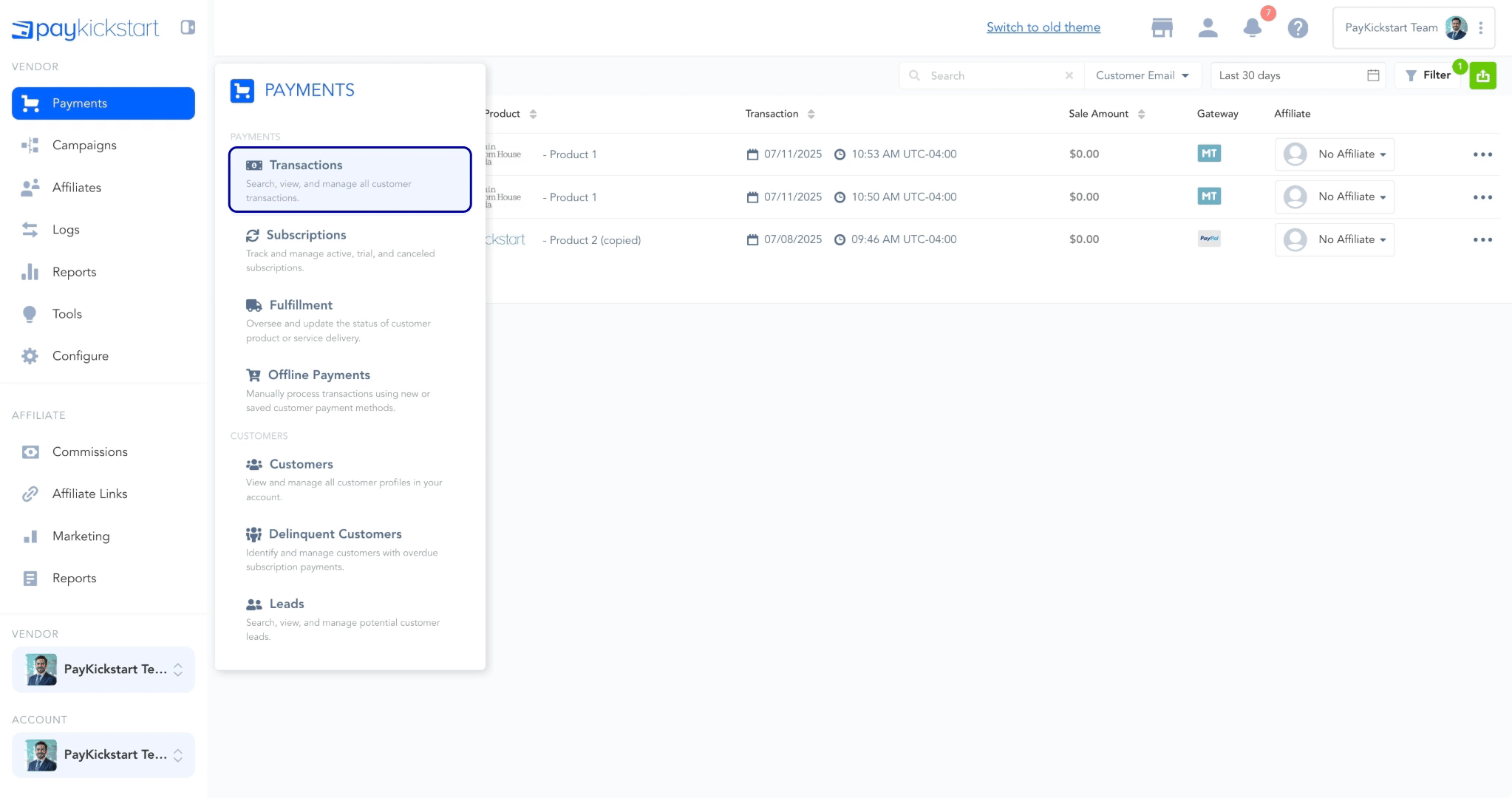View notifications via the bell icon
The height and width of the screenshot is (798, 1512).
click(x=1253, y=28)
